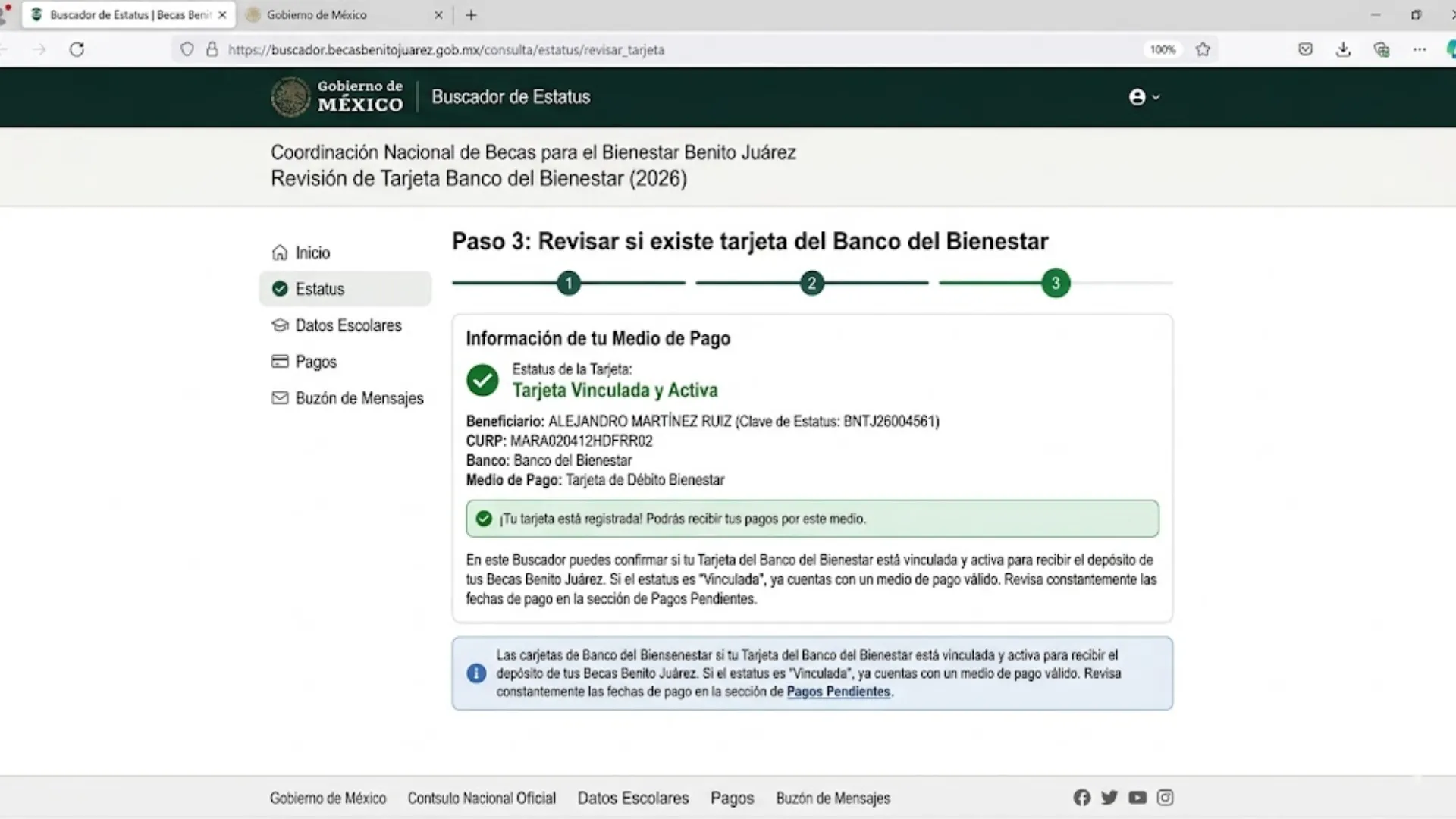Click the blue information icon
This screenshot has width=1456, height=819.
[x=476, y=673]
